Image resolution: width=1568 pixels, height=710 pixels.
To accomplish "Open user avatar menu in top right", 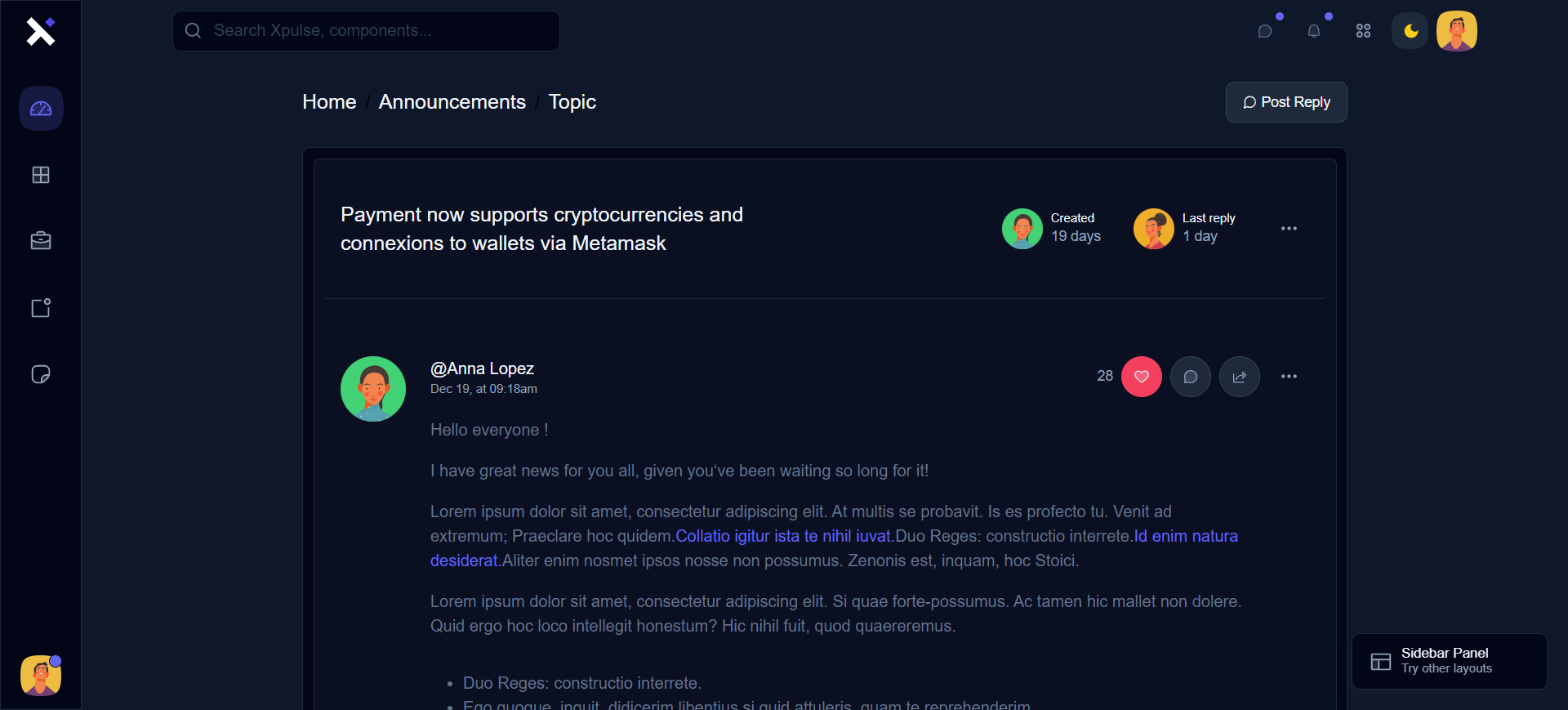I will click(1456, 31).
